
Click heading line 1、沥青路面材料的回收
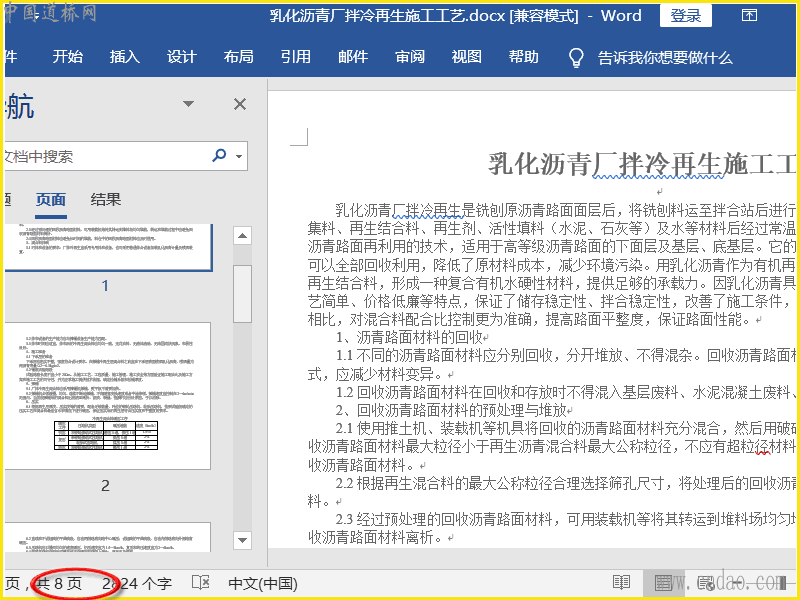click(409, 337)
